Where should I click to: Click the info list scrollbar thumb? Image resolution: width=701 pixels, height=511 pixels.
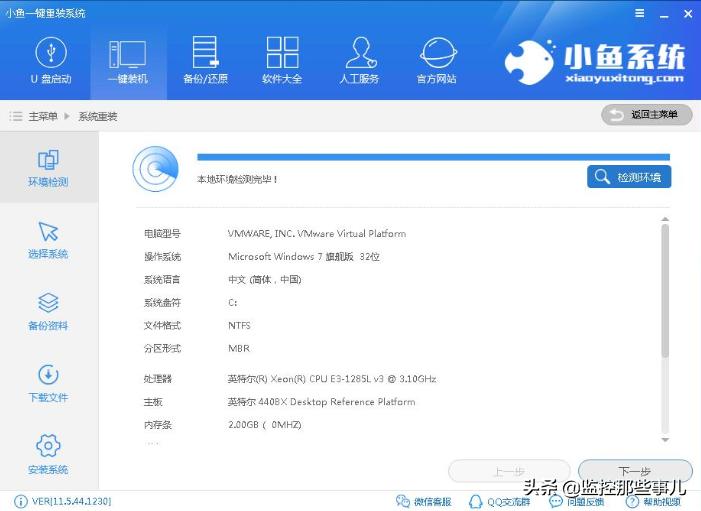tap(665, 291)
